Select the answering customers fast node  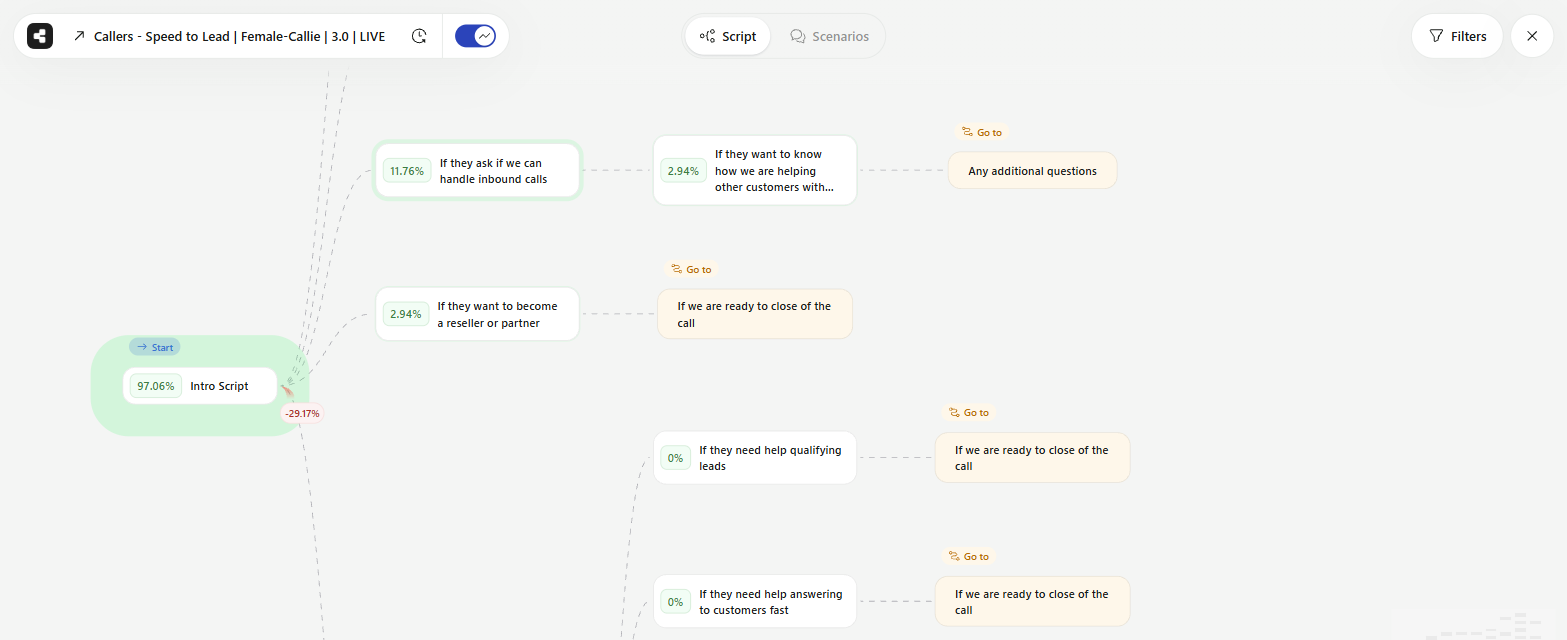[755, 602]
